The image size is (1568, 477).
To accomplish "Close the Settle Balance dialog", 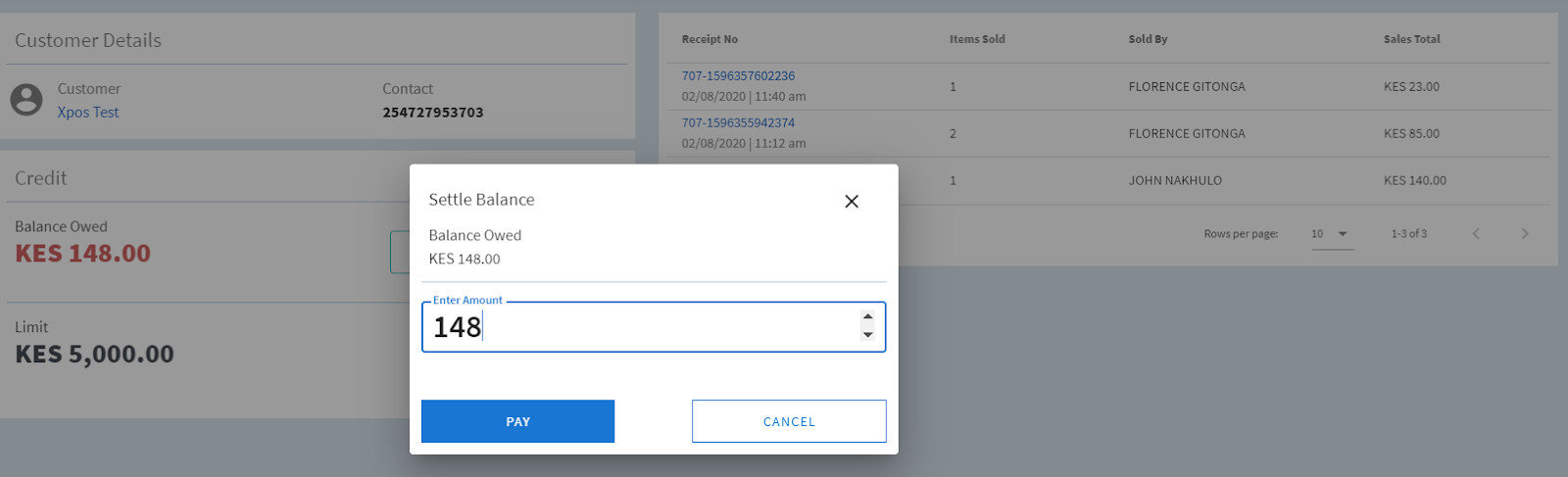I will 852,201.
